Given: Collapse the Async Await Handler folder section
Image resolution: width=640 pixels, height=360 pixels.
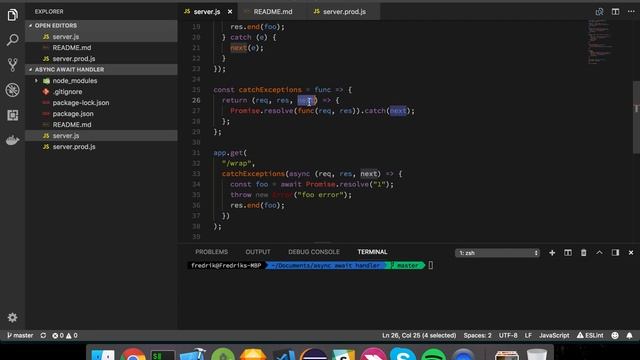Looking at the screenshot, I should click(102, 69).
